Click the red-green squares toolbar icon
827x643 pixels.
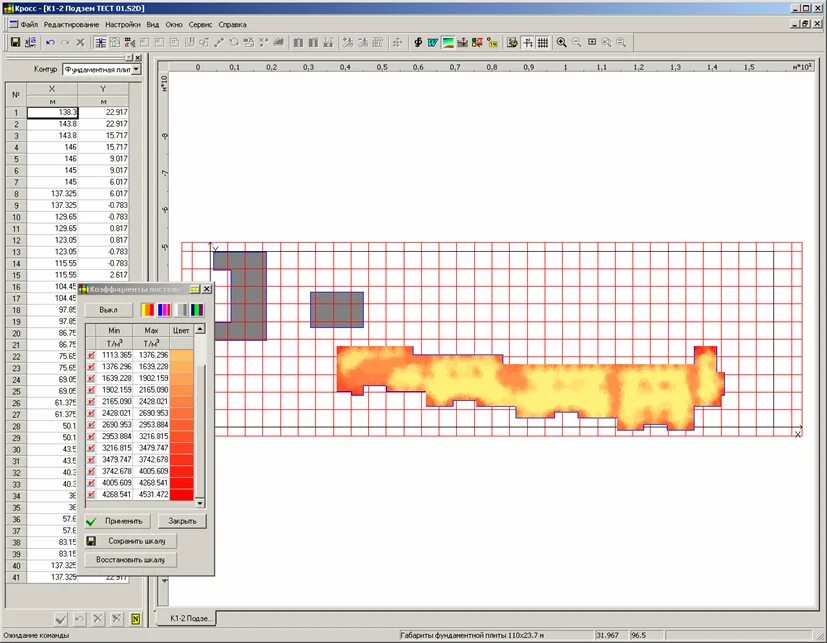tap(477, 42)
